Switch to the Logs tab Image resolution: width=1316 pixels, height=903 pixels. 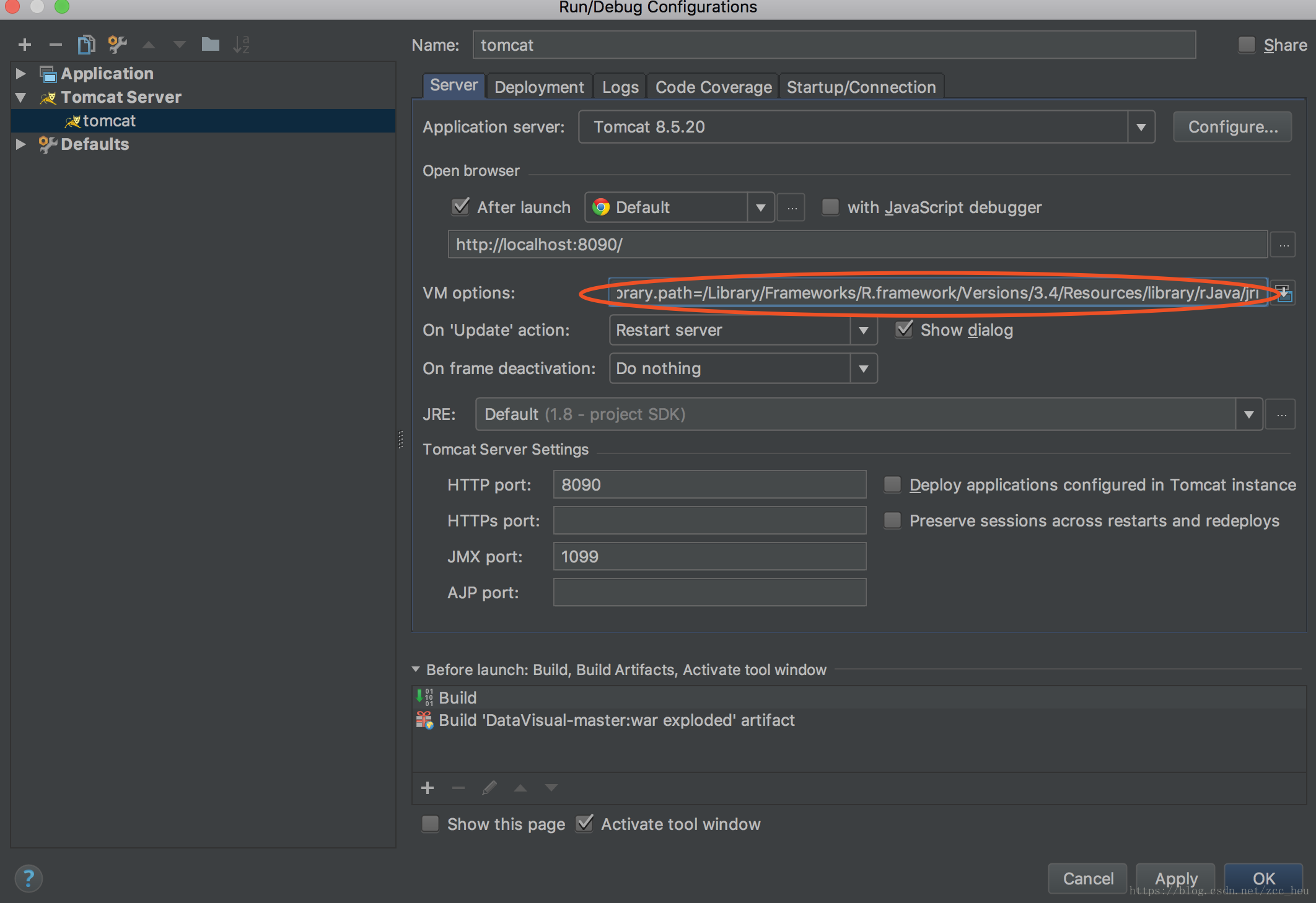coord(620,87)
